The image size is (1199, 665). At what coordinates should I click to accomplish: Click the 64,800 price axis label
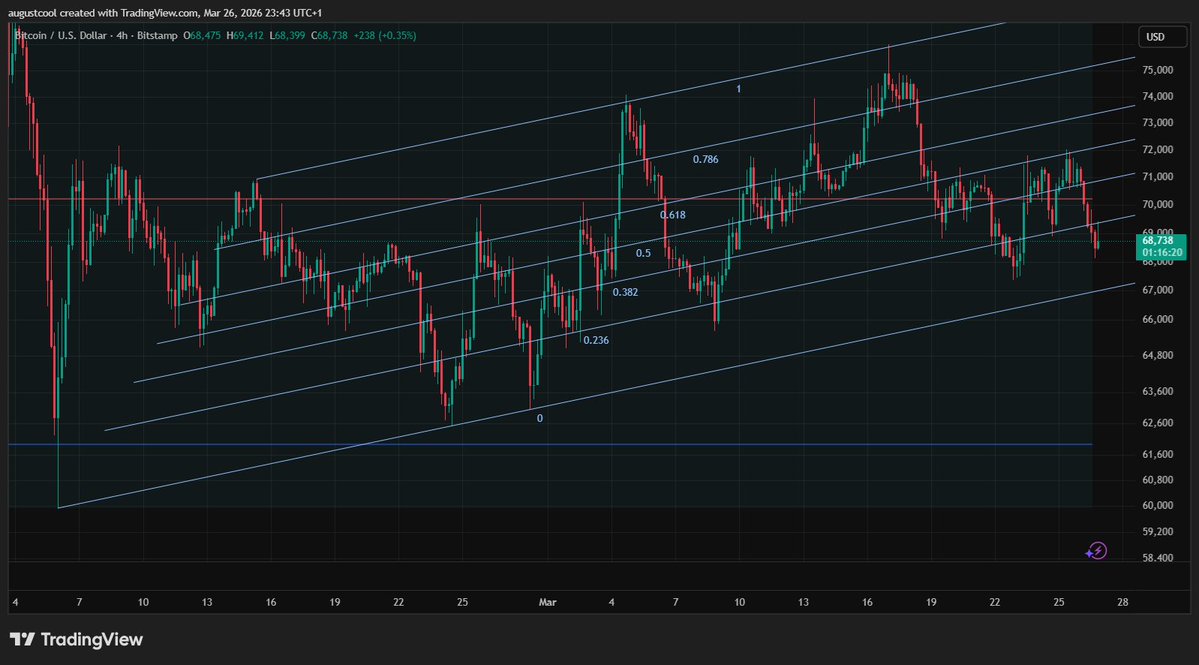(x=1158, y=355)
